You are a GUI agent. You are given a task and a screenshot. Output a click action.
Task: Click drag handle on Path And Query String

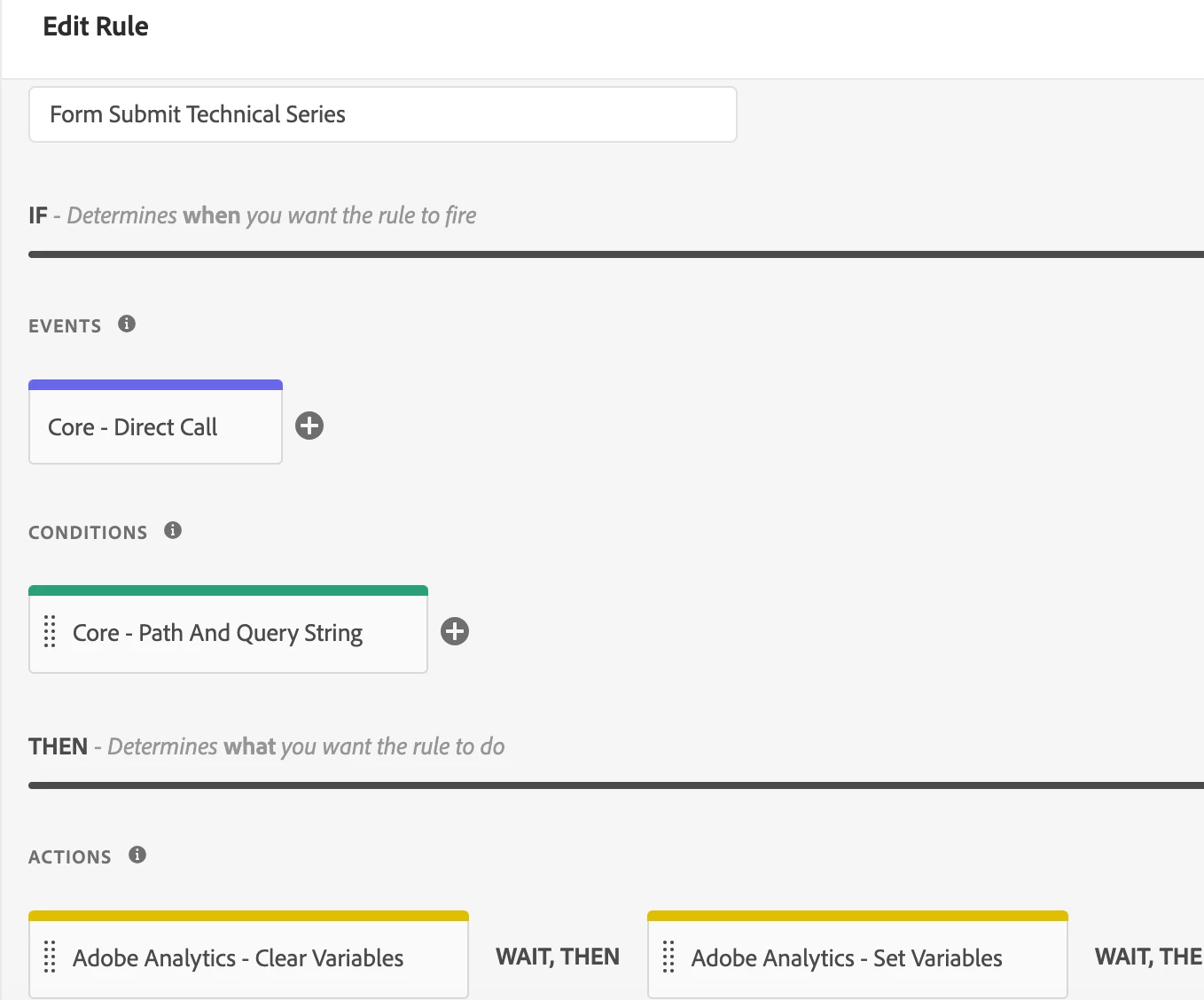click(x=50, y=632)
